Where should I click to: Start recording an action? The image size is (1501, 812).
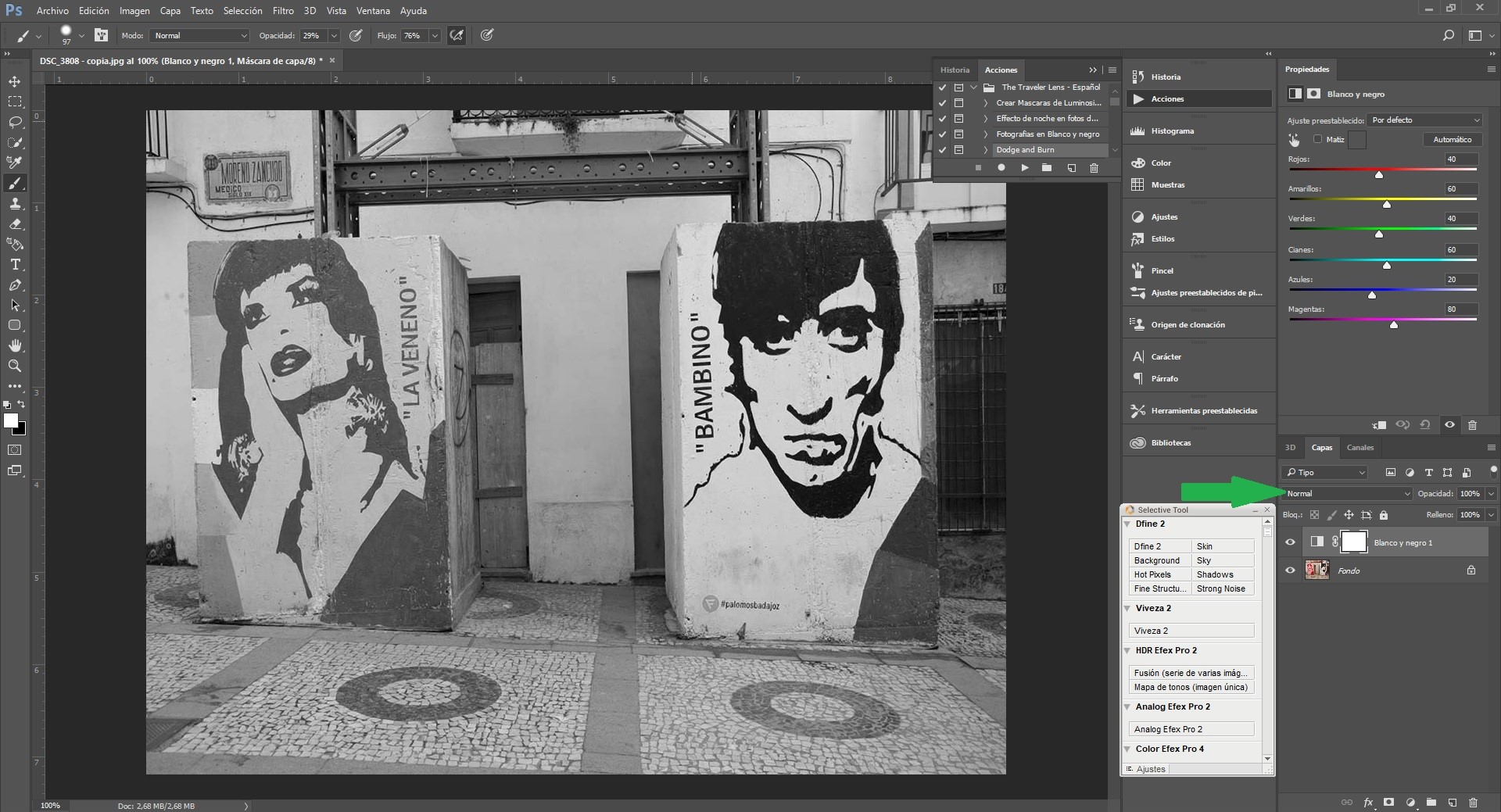1001,168
